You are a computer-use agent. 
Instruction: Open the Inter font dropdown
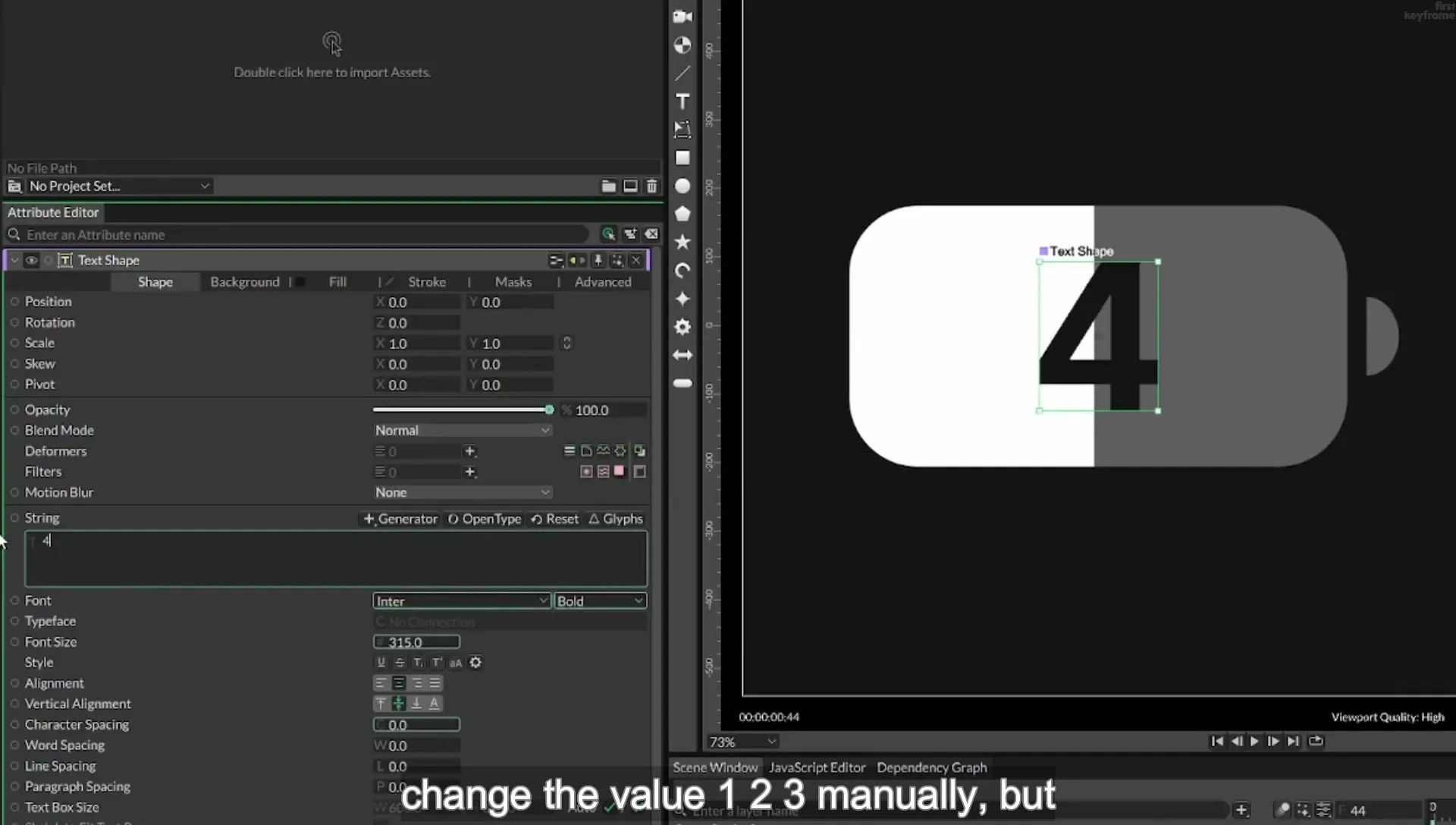[461, 601]
